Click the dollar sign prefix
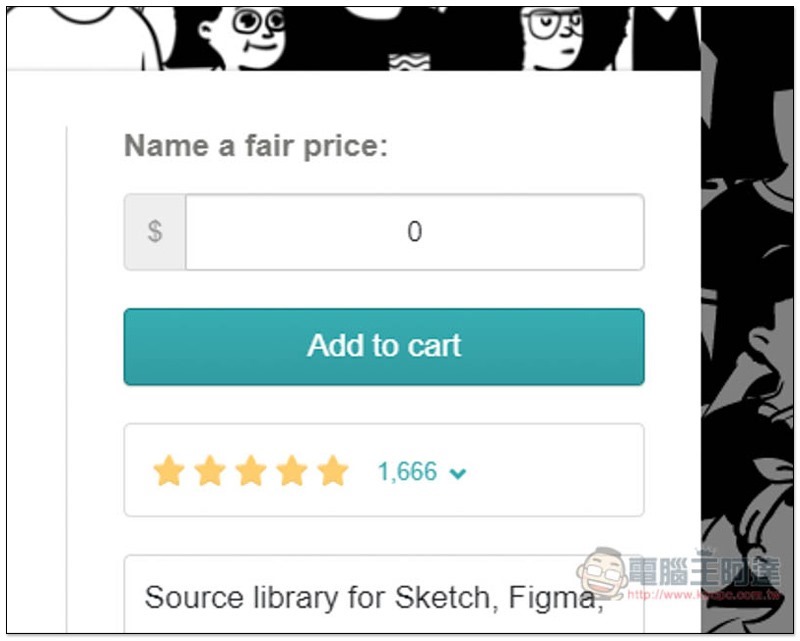This screenshot has height=641, width=800. pos(155,232)
